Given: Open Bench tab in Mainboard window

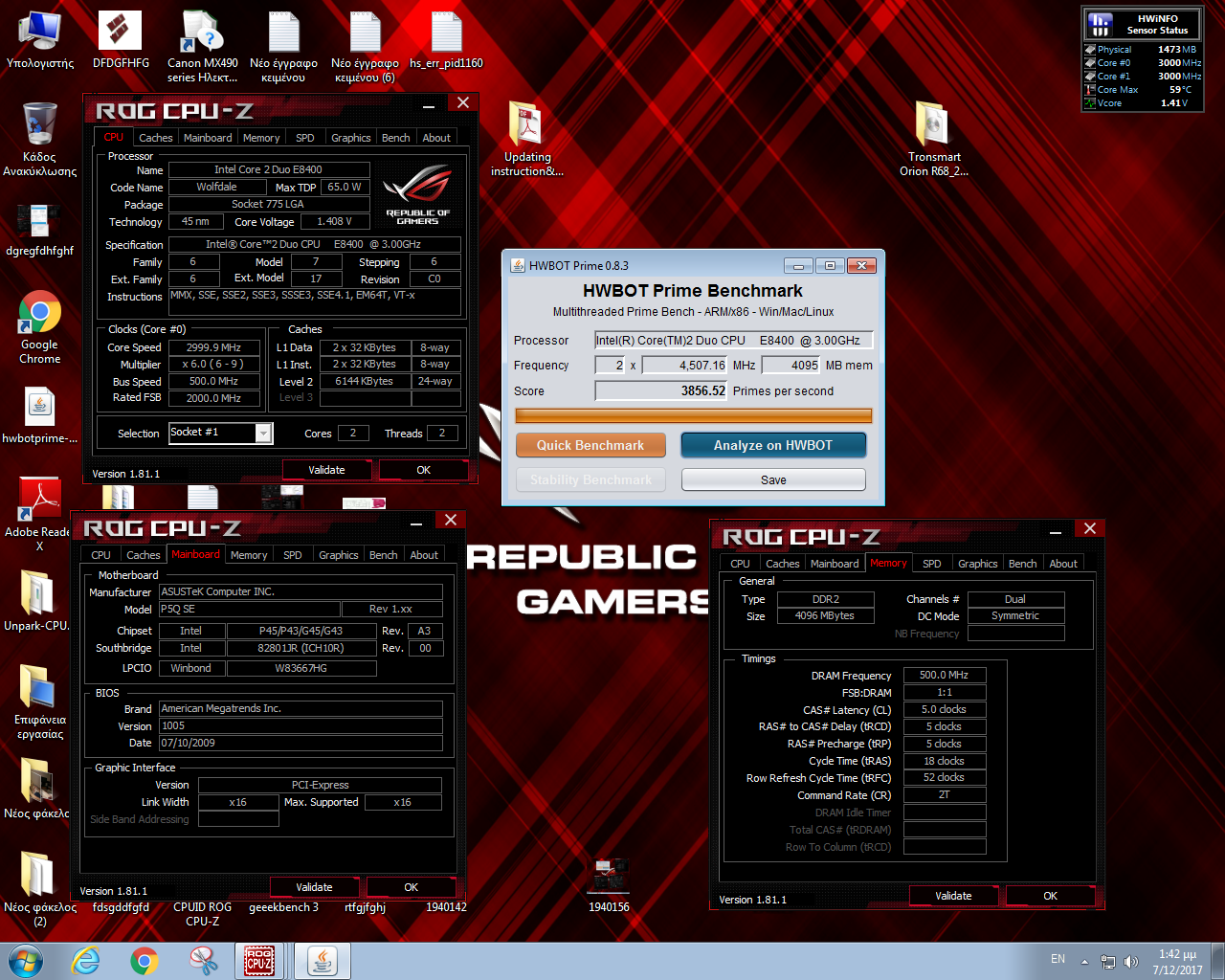Looking at the screenshot, I should point(383,555).
